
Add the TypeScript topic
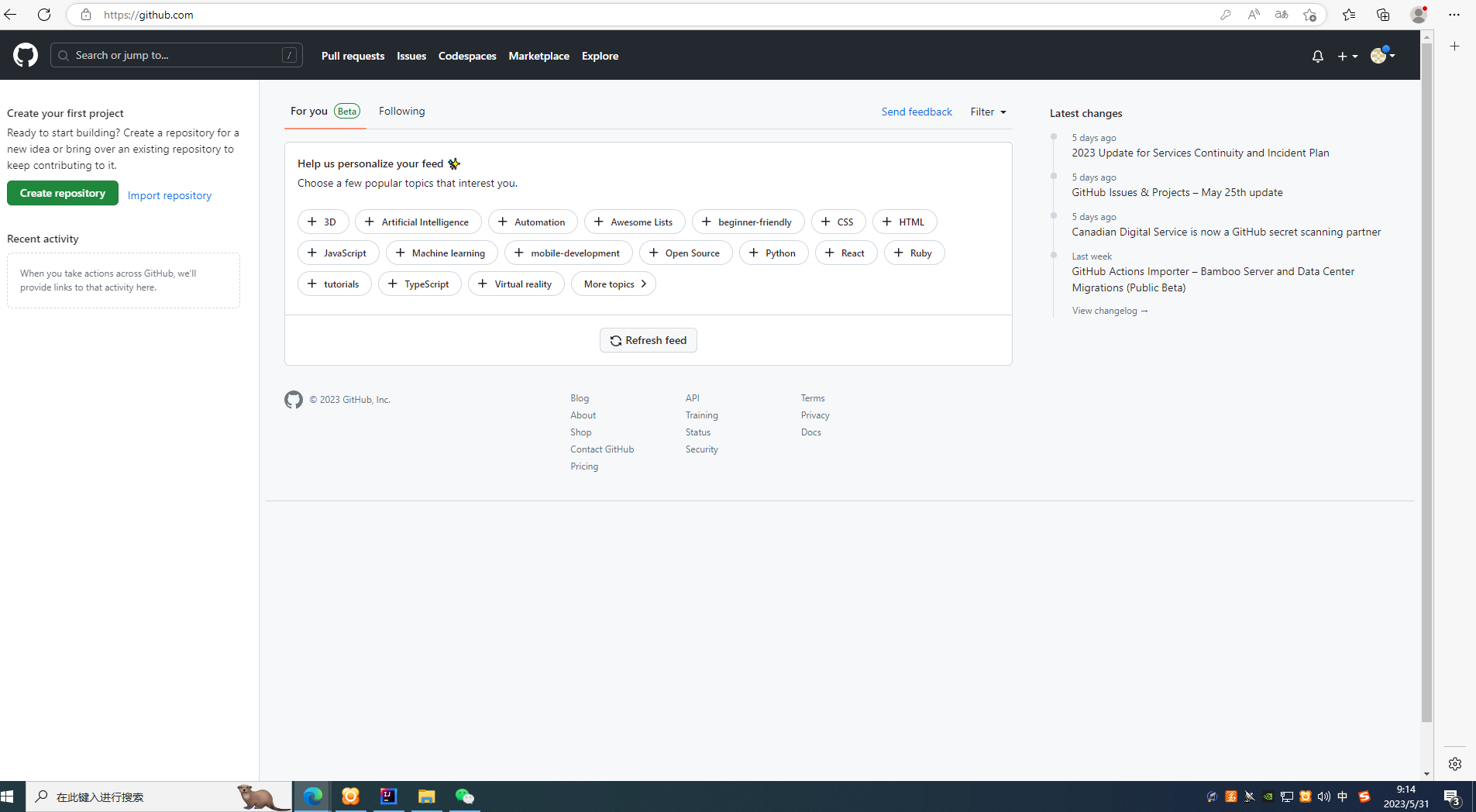click(x=420, y=284)
